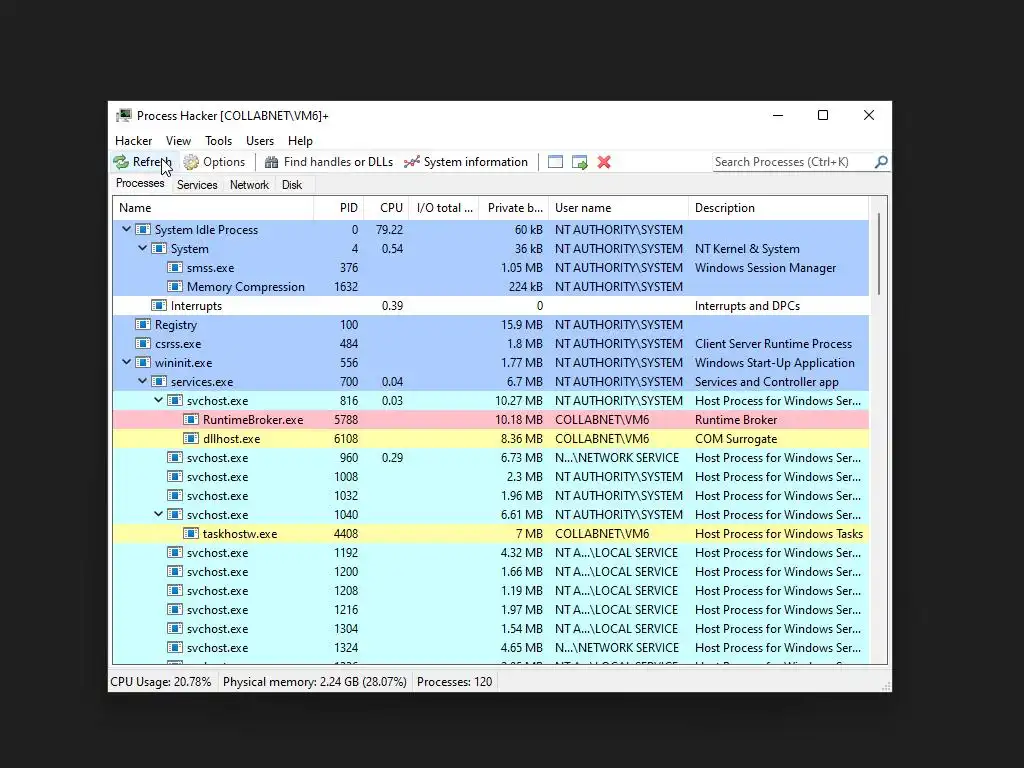Open System information graph window
The width and height of the screenshot is (1024, 768).
tap(466, 162)
